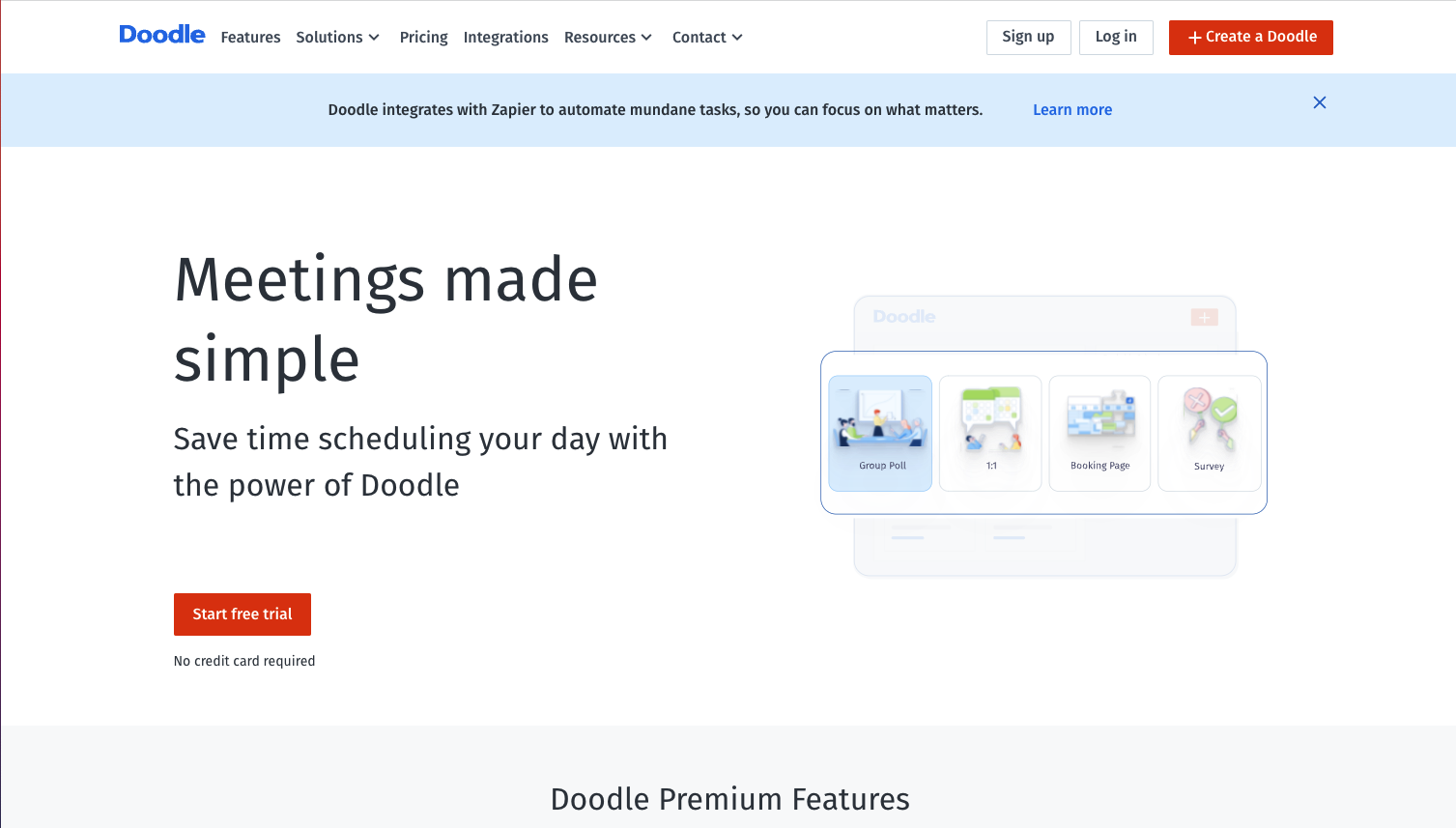Click the 'Meetings made simple' headline
The height and width of the screenshot is (828, 1456).
click(x=385, y=320)
